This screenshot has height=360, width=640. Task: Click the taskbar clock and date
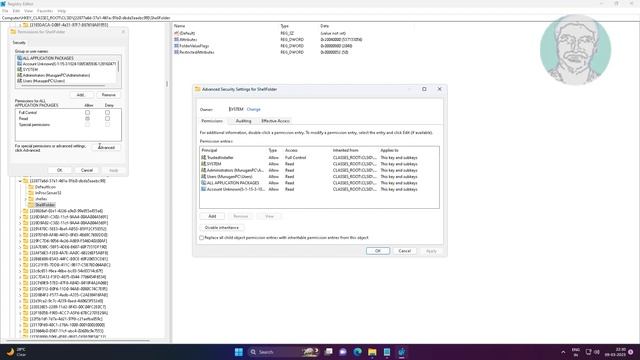pos(615,352)
